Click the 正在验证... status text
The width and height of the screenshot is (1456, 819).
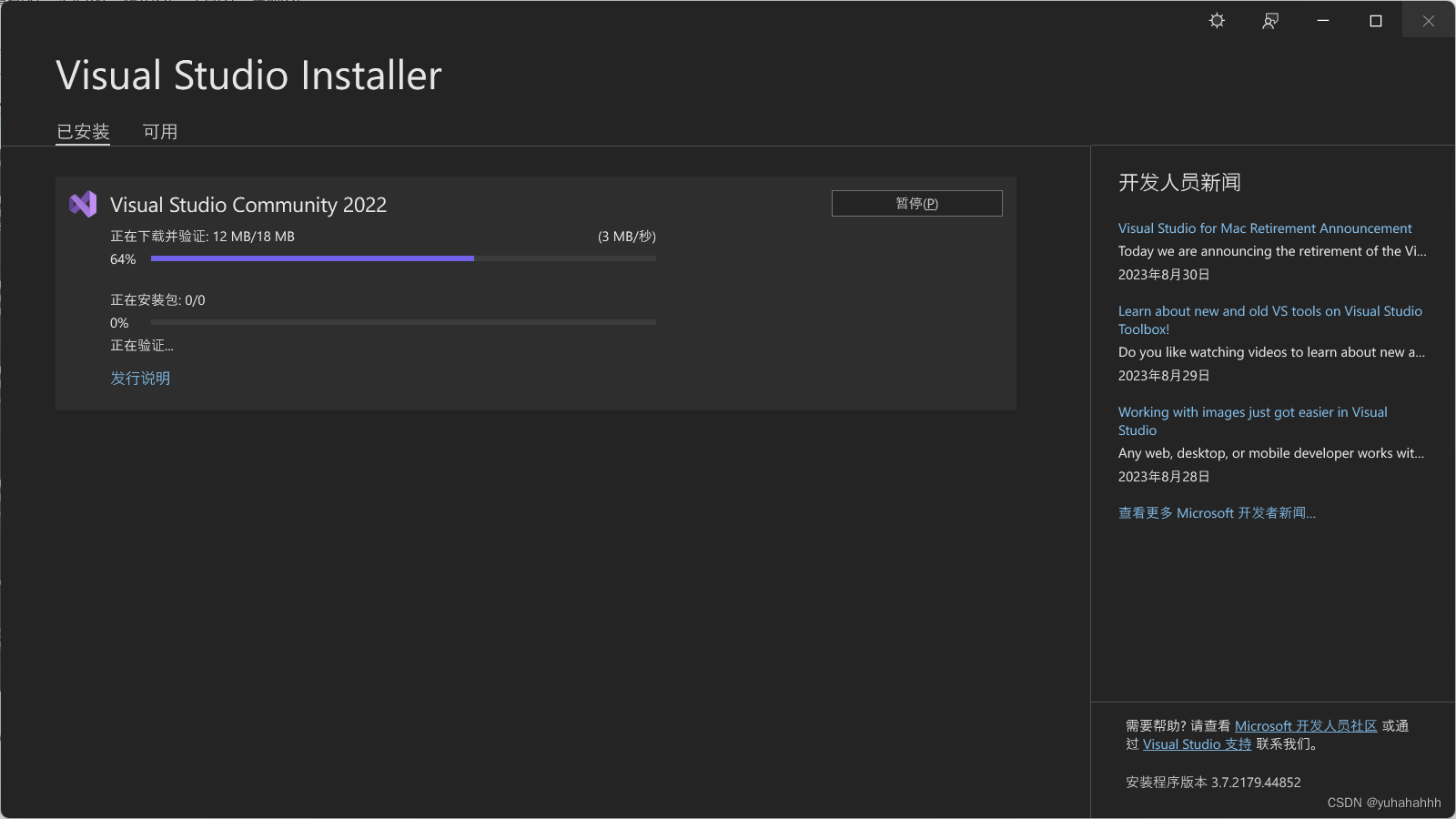141,346
